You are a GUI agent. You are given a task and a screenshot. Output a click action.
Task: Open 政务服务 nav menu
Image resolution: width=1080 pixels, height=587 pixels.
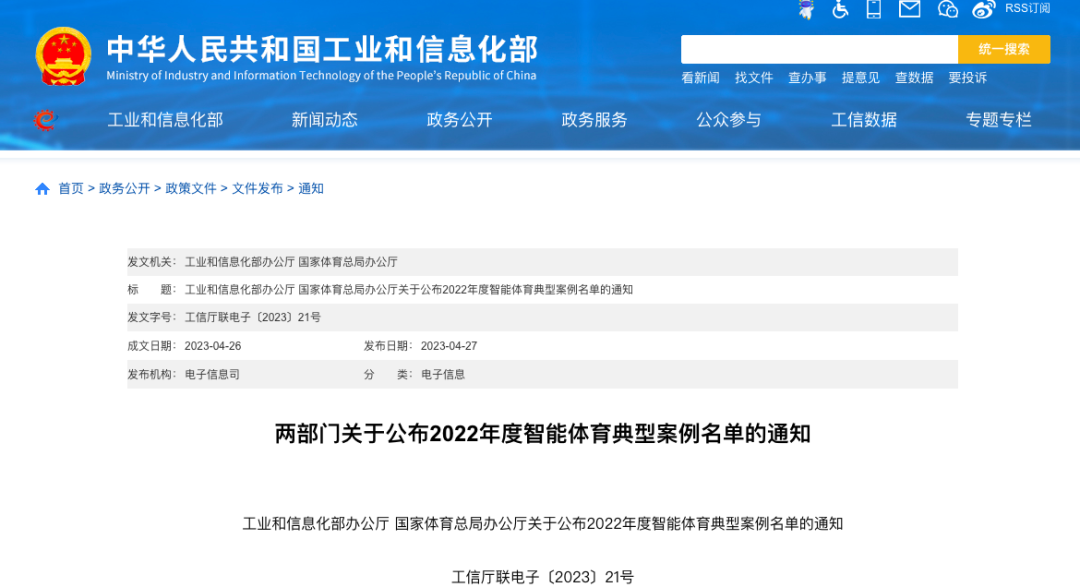(594, 120)
